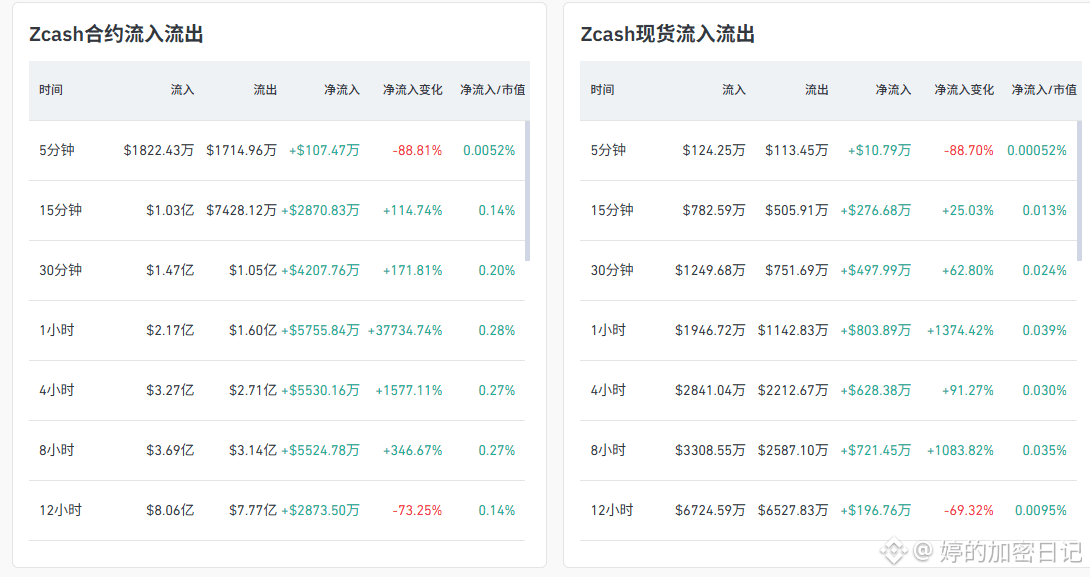The height and width of the screenshot is (577, 1090).
Task: Select the 5分钟 row in the contract table
Action: pos(277,150)
